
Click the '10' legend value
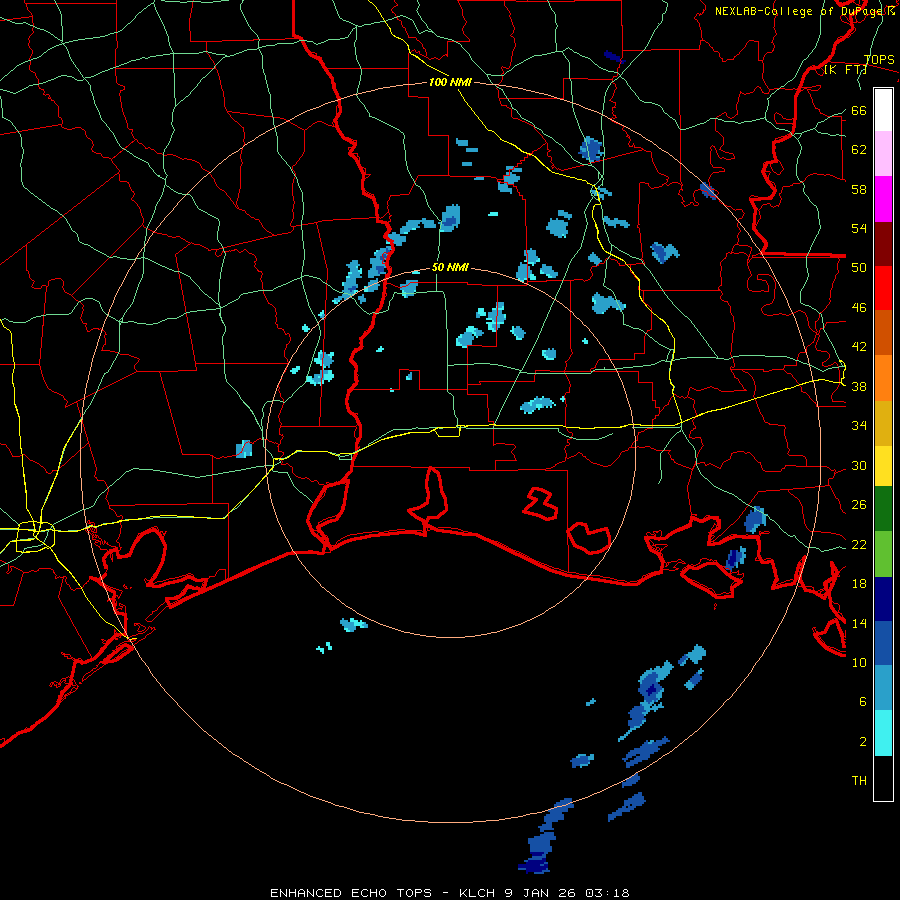click(x=859, y=663)
